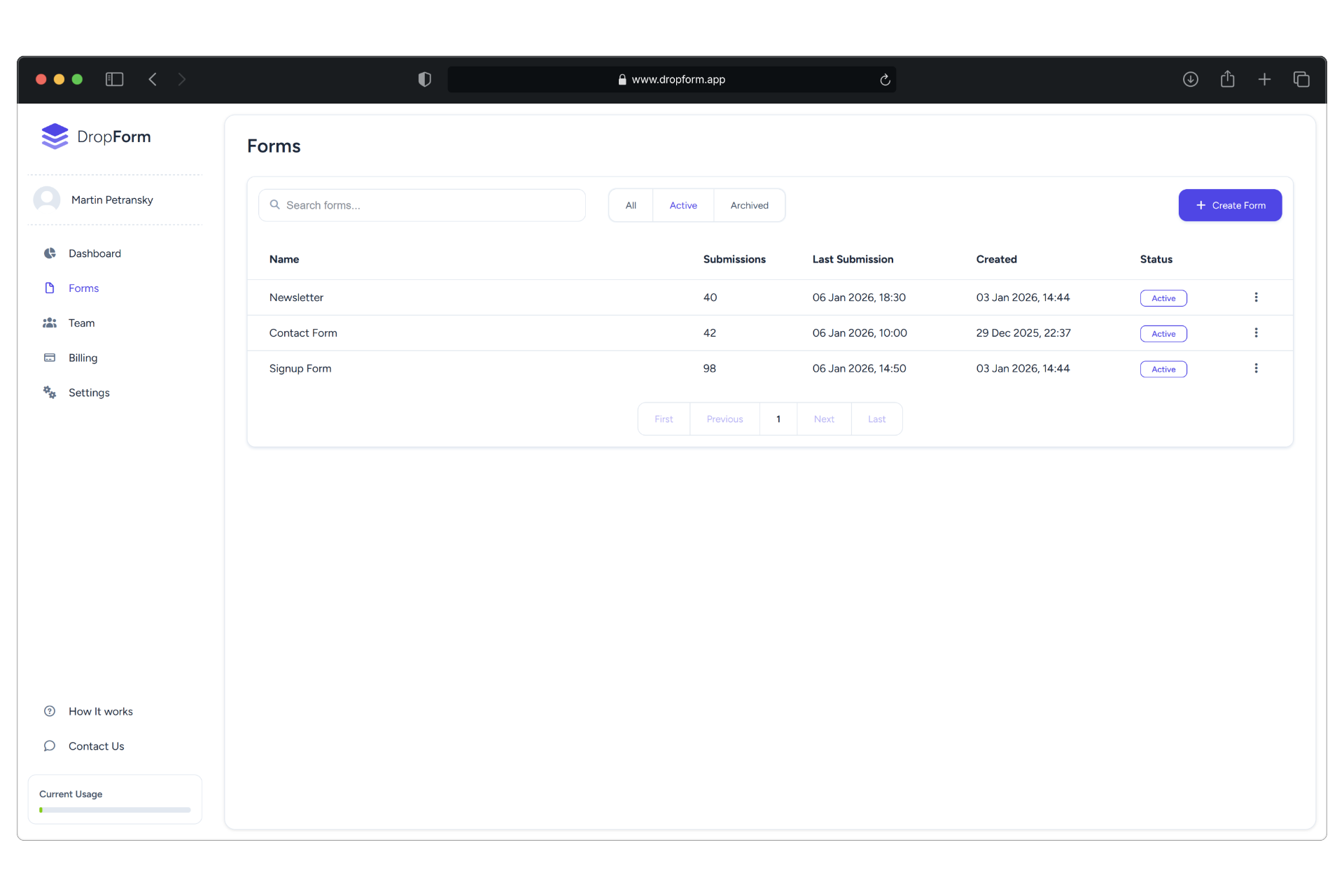The image size is (1344, 896).
Task: Open Settings using the gear icon
Action: [x=50, y=392]
